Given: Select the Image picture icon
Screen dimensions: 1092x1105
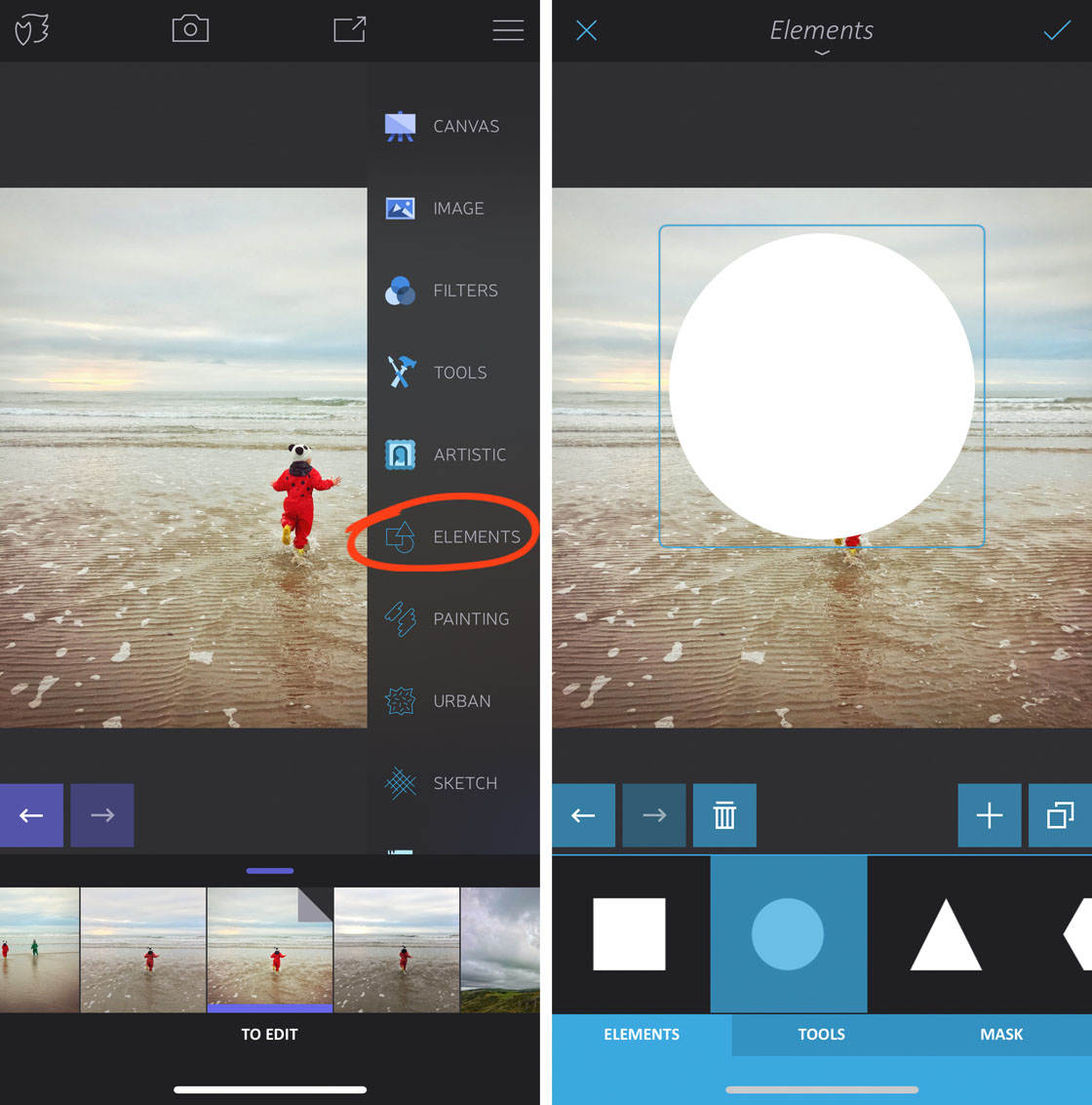Looking at the screenshot, I should [x=400, y=209].
